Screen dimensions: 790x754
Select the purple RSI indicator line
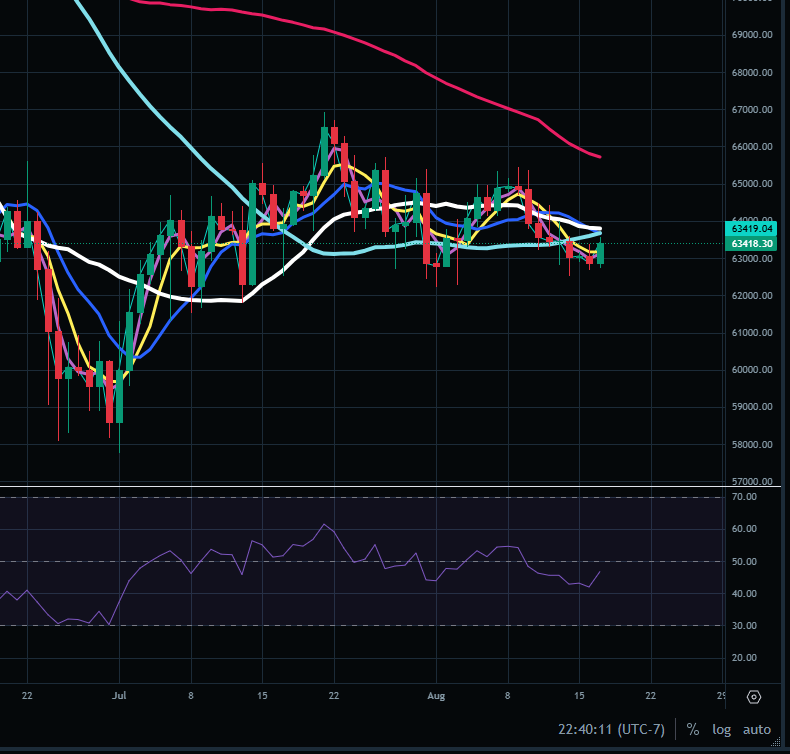tap(322, 526)
